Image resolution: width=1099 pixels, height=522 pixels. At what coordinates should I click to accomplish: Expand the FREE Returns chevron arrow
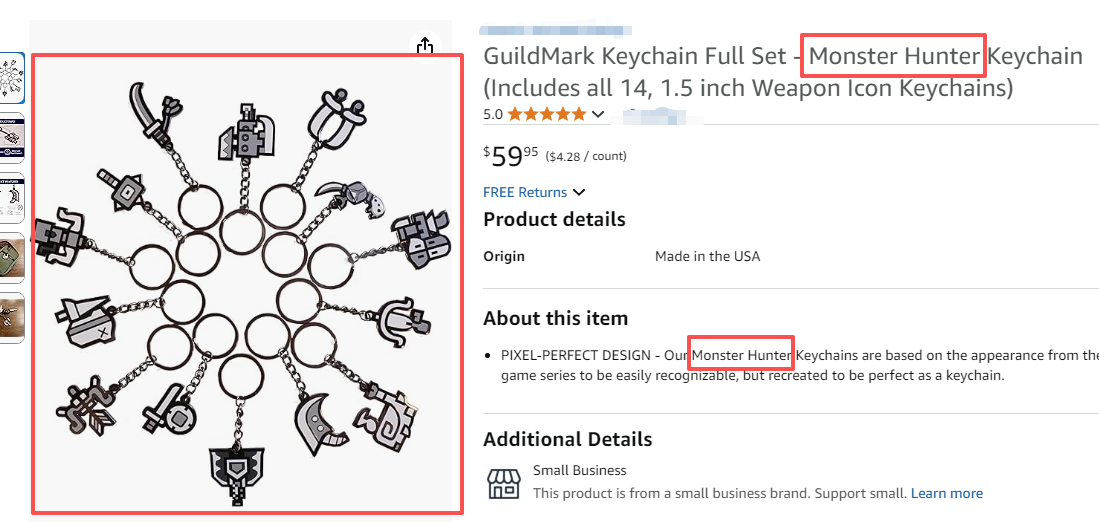[579, 192]
